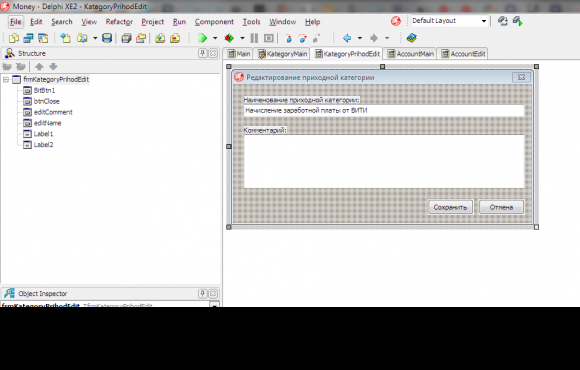
Task: Select editComment in Structure tree
Action: tap(53, 112)
